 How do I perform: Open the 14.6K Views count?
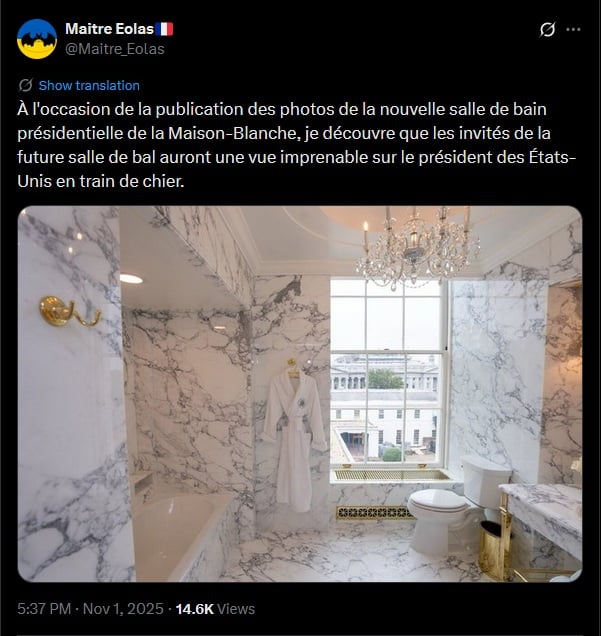[215, 609]
